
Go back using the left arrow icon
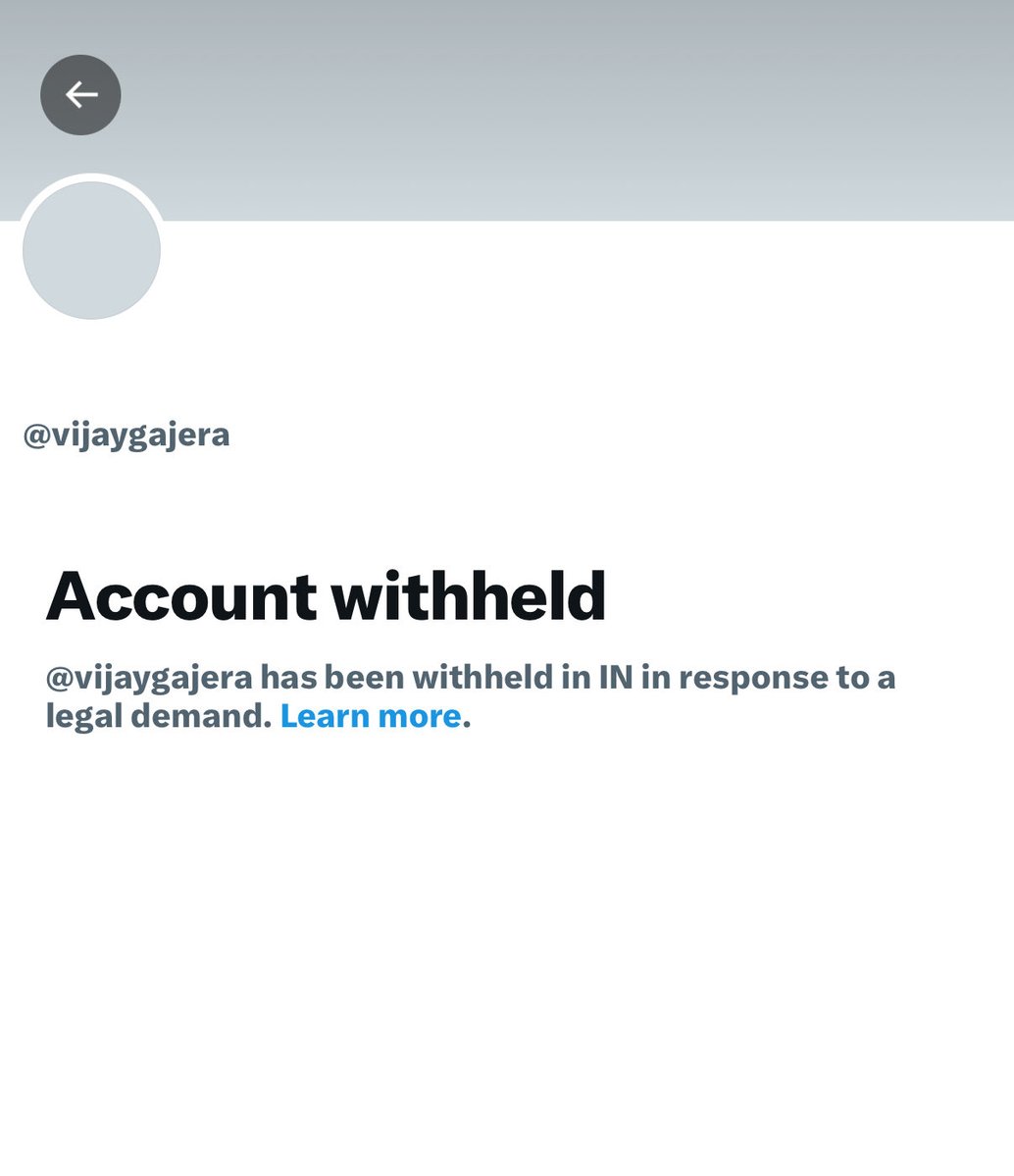tap(81, 95)
